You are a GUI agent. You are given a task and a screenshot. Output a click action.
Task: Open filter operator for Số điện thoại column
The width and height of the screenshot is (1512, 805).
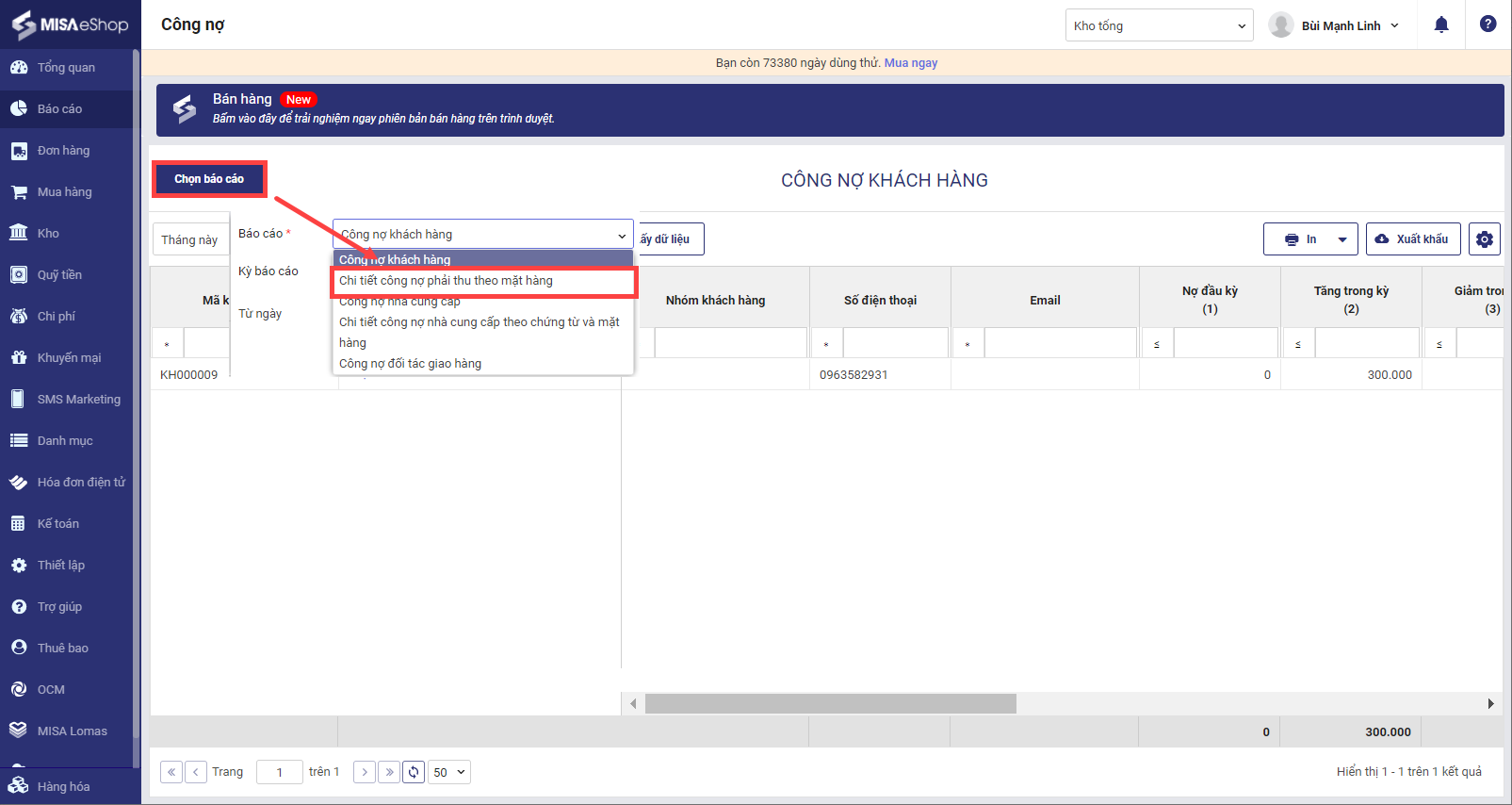point(826,343)
